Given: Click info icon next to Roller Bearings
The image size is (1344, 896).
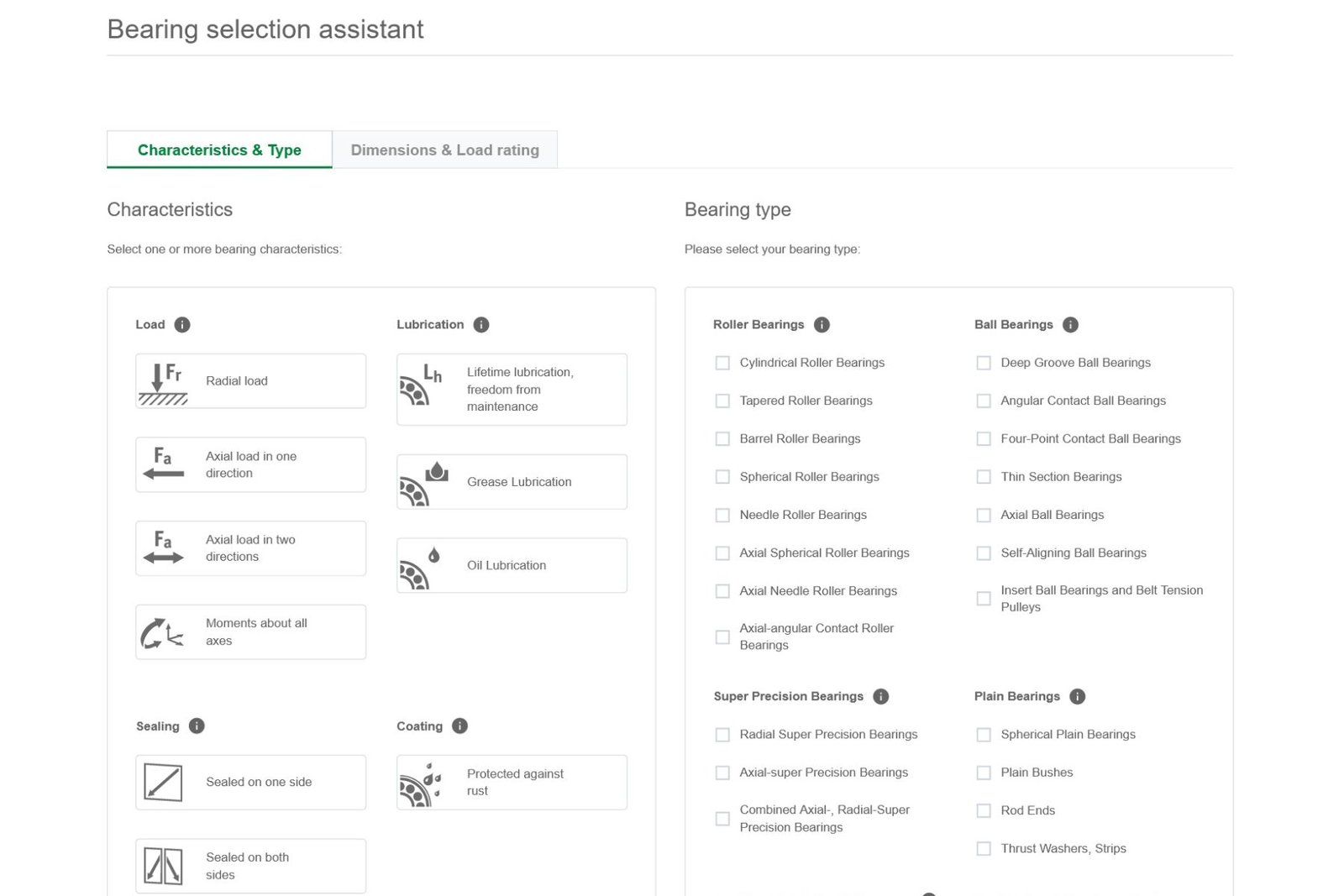Looking at the screenshot, I should [822, 325].
